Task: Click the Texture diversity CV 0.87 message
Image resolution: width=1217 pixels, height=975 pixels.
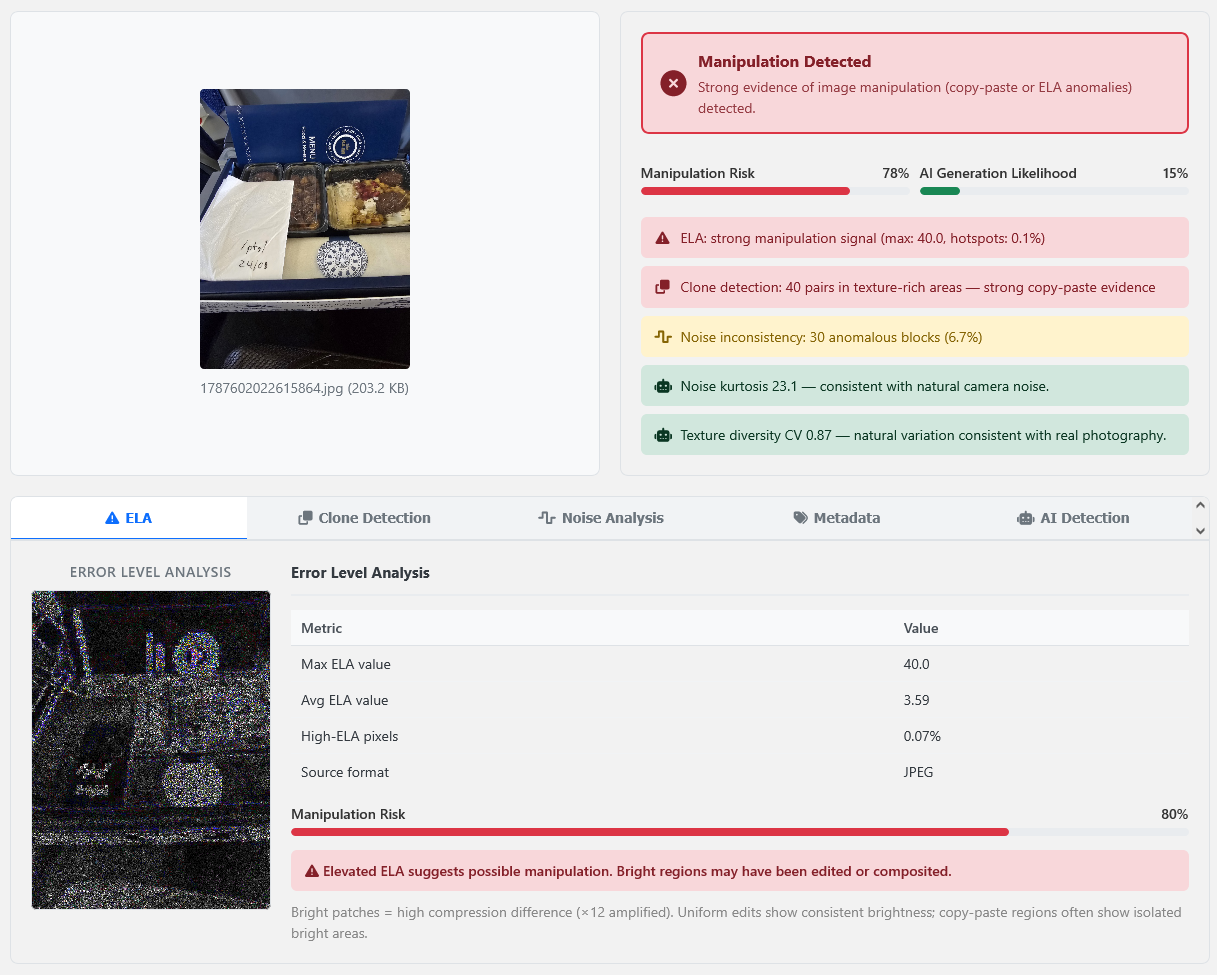Action: pyautogui.click(x=915, y=435)
